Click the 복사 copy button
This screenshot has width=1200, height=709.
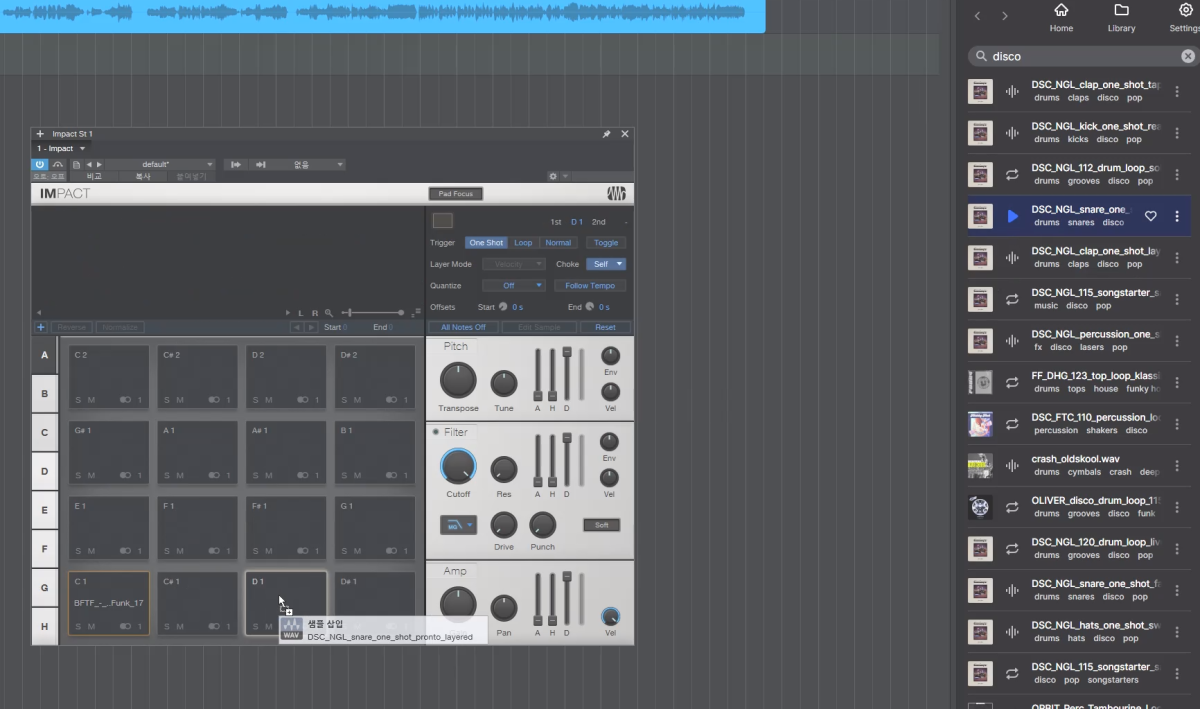(x=144, y=176)
